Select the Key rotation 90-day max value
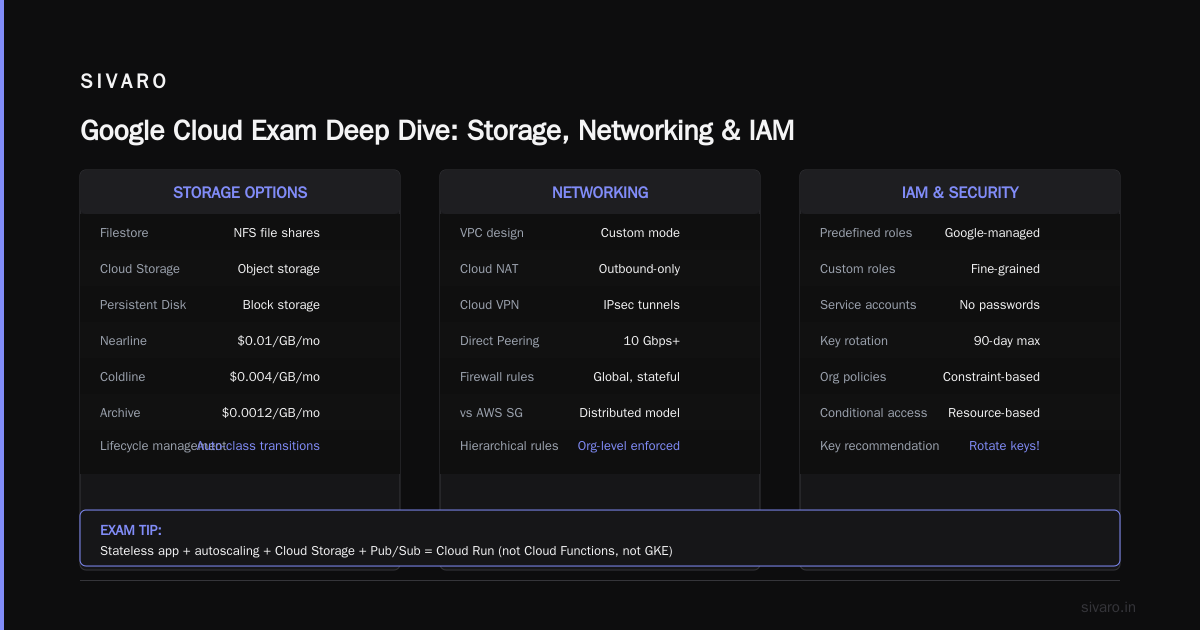The image size is (1200, 630). point(1006,341)
